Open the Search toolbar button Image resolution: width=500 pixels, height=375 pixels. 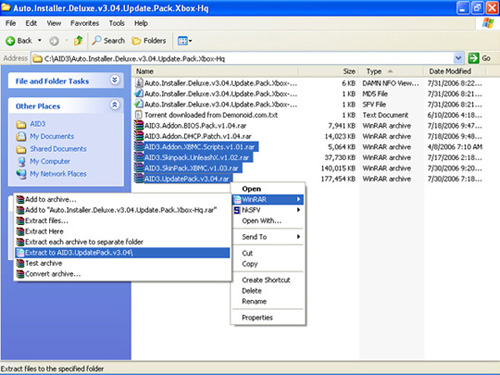[109, 41]
